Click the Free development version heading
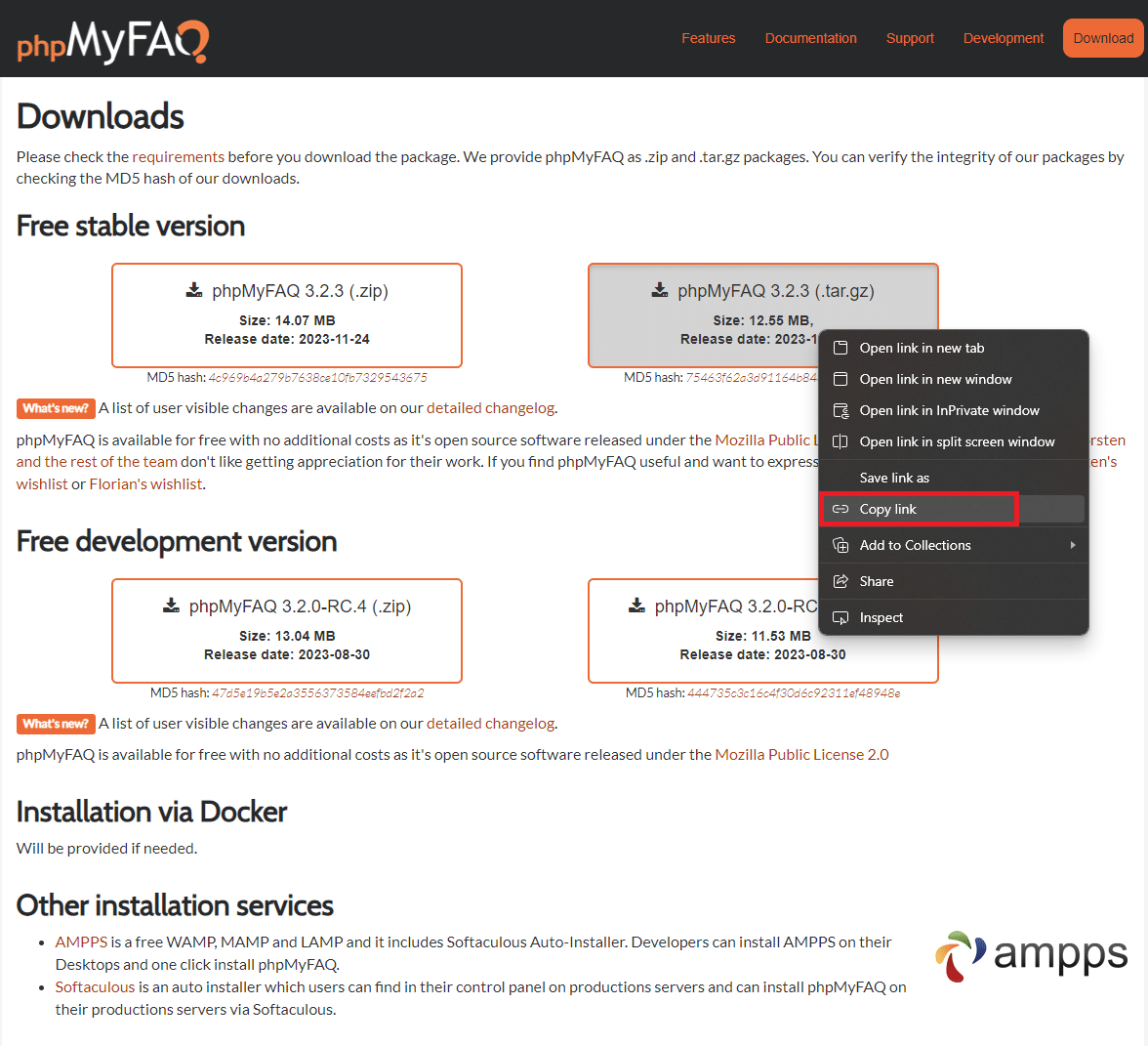 [177, 541]
